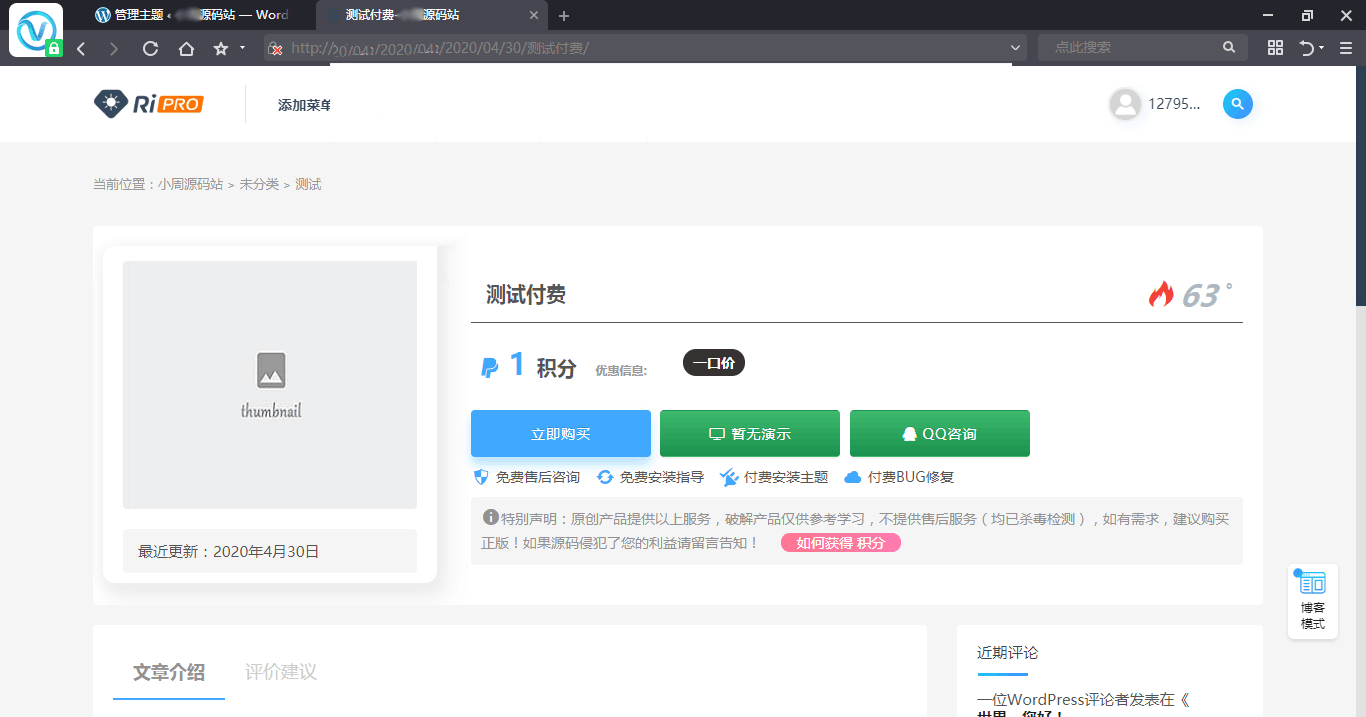Image resolution: width=1366 pixels, height=717 pixels.
Task: Open the 如何获得积分 link
Action: [840, 542]
